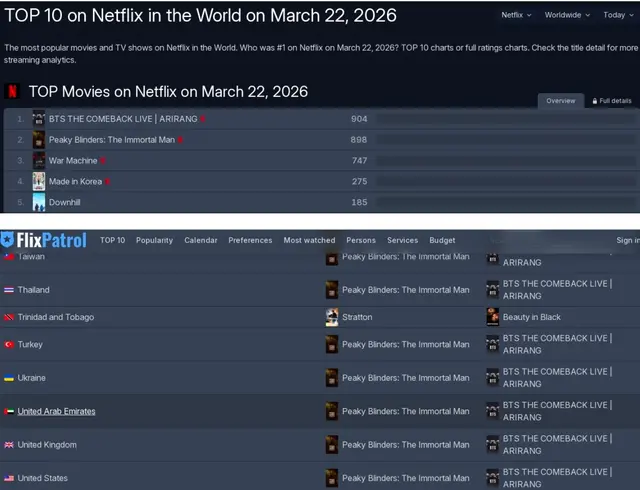Open Made in Korea title link
Image resolution: width=640 pixels, height=490 pixels.
pos(76,182)
